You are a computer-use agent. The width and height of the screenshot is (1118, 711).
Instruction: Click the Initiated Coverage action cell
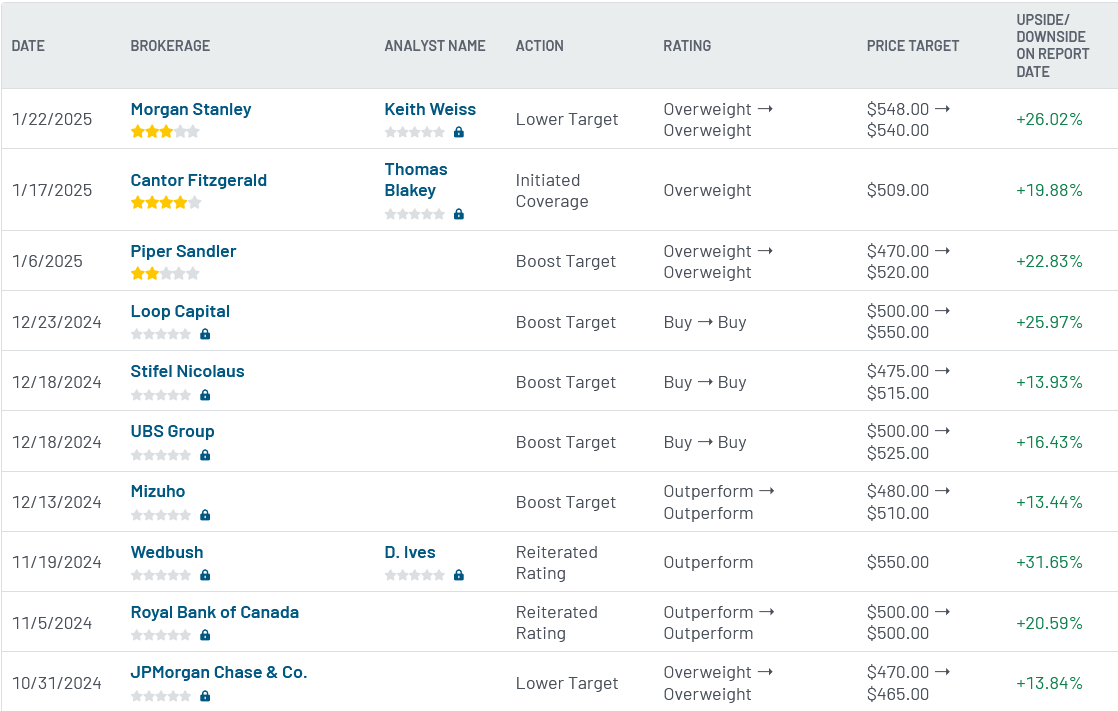552,190
